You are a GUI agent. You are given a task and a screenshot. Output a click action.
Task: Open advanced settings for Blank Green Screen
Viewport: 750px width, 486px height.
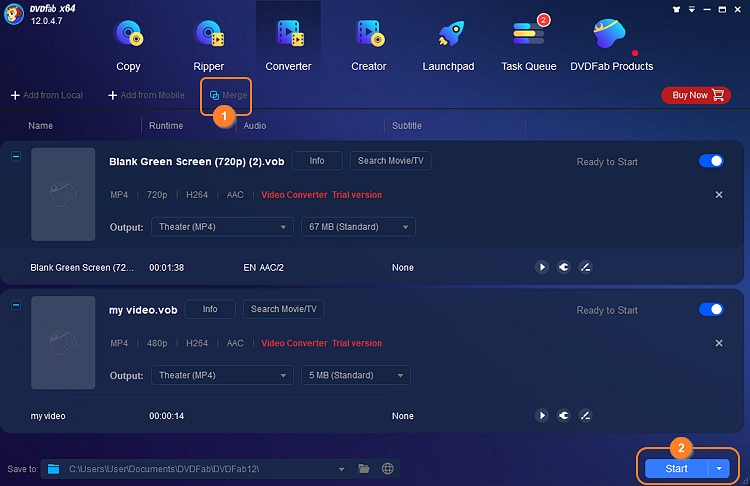click(563, 267)
